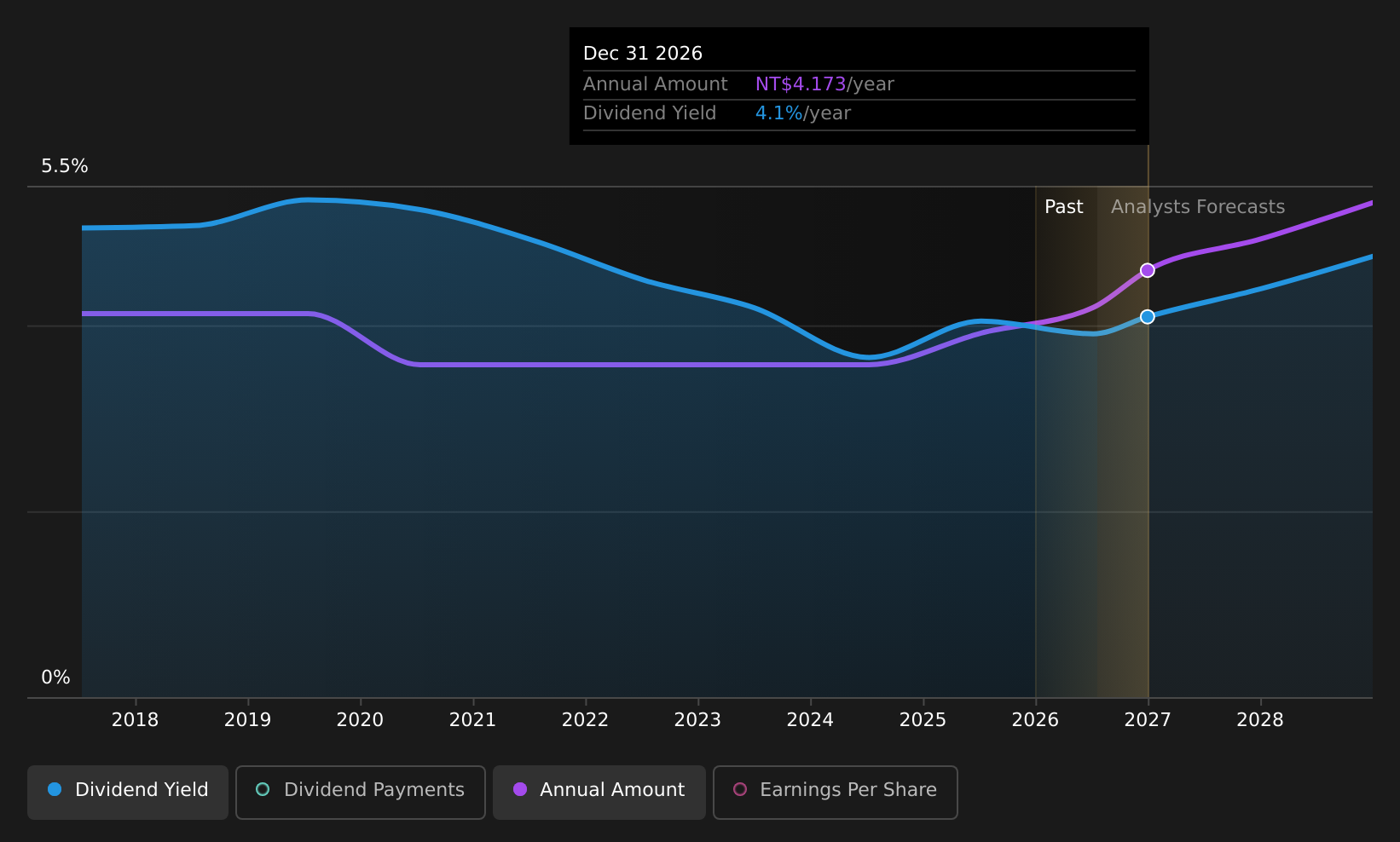This screenshot has height=842, width=1400.
Task: Click the 2022 x-axis label
Action: (585, 720)
